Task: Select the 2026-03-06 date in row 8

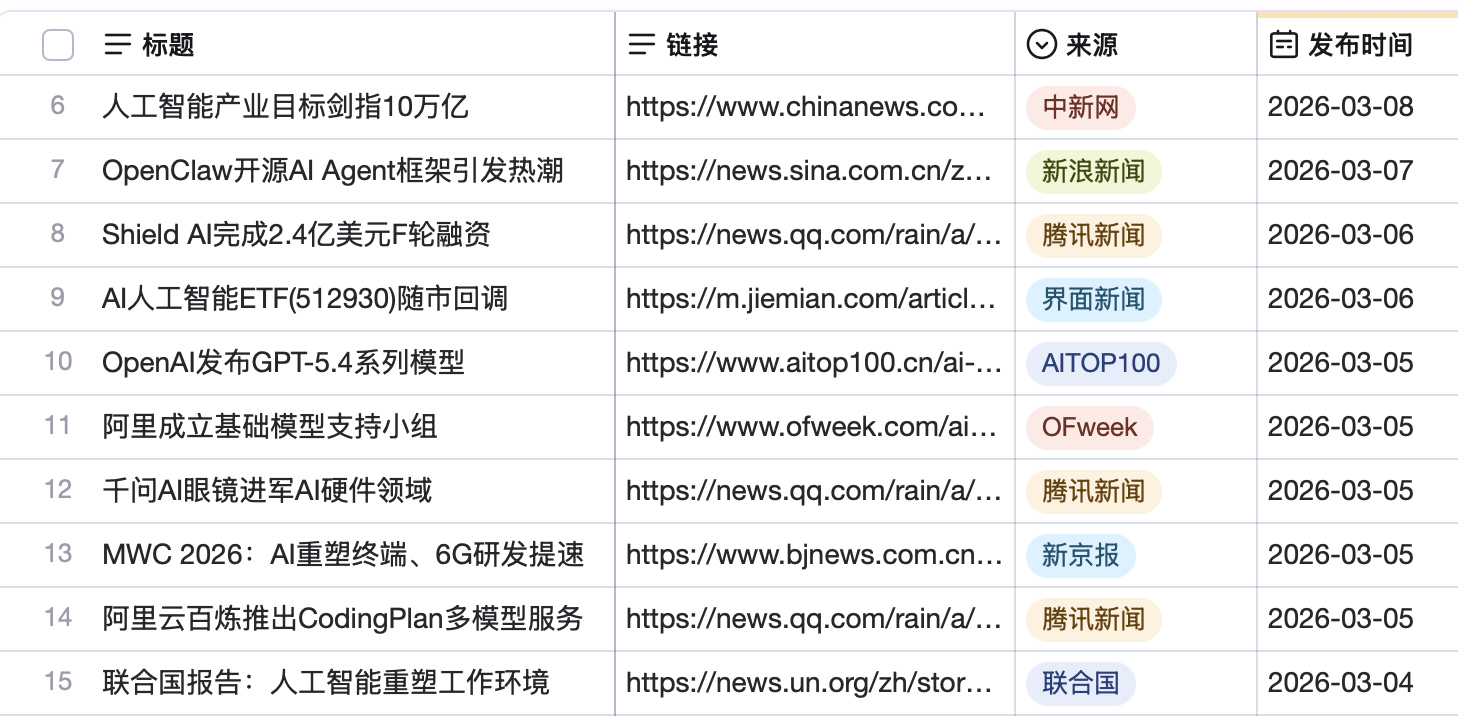Action: (1341, 234)
